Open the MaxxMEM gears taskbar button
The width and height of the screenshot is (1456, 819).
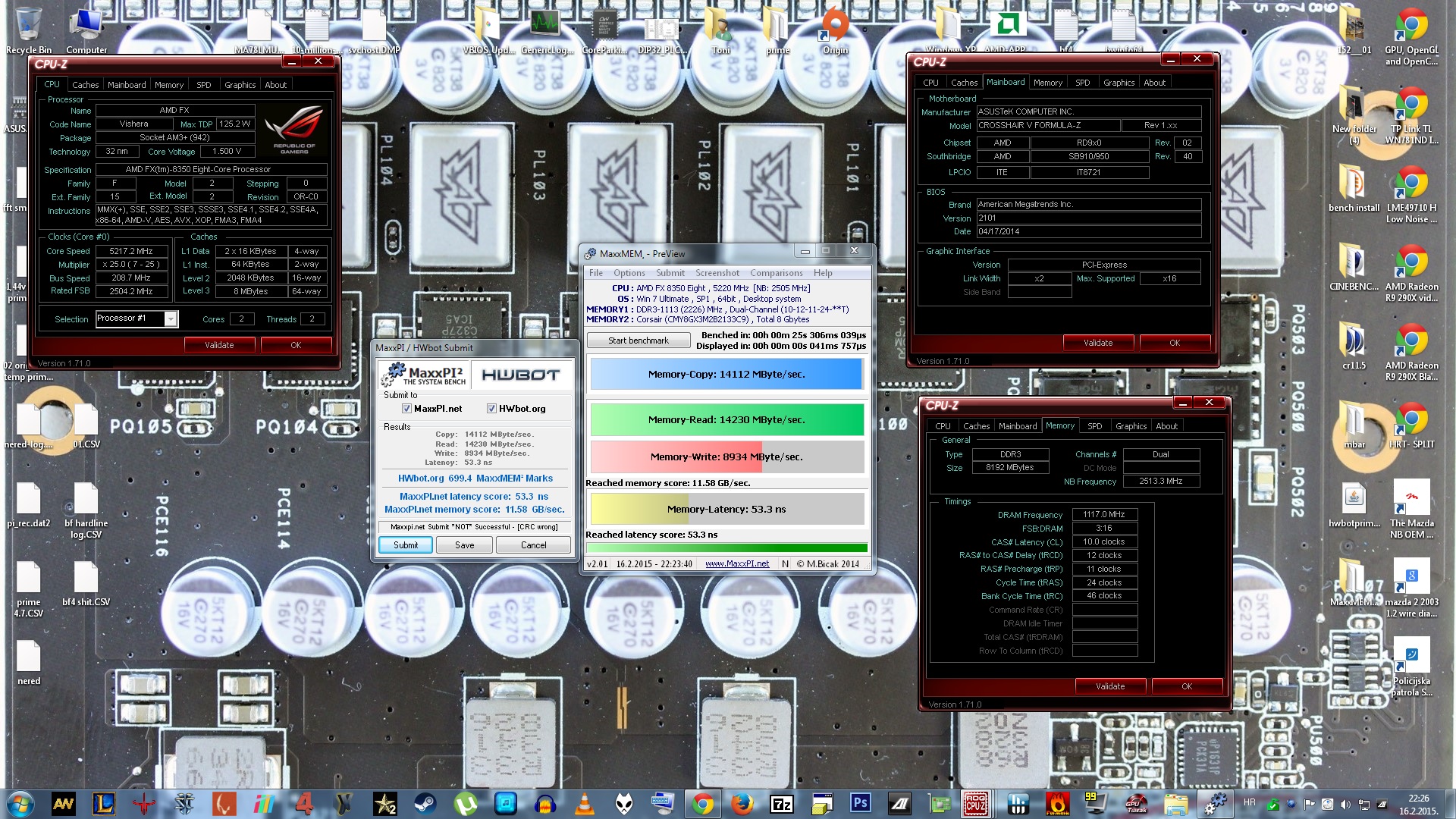pos(1216,804)
